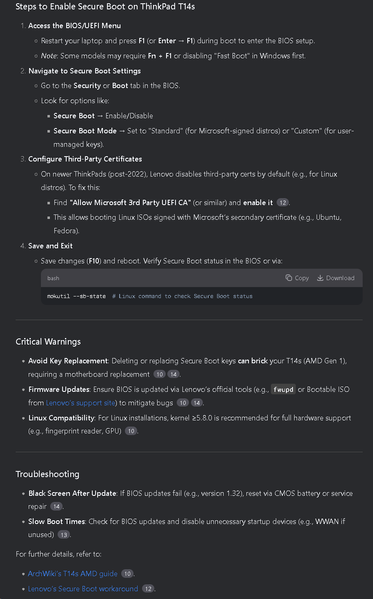The height and width of the screenshot is (599, 373).
Task: Open citation 10 after 'motherboard replacement'
Action: click(159, 374)
